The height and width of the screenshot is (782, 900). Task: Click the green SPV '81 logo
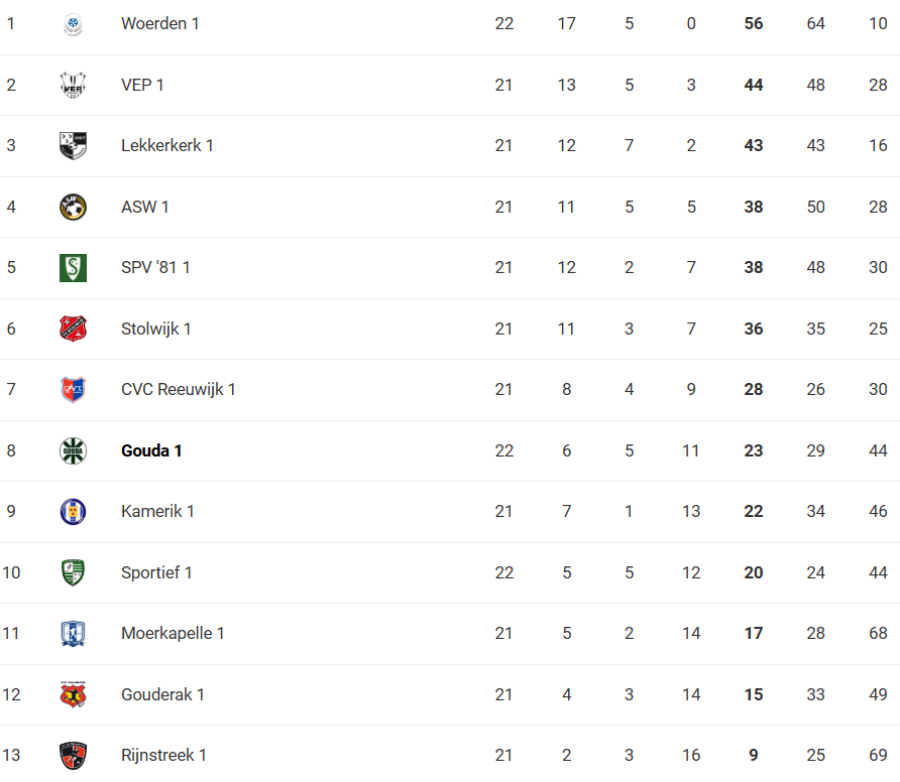coord(73,268)
